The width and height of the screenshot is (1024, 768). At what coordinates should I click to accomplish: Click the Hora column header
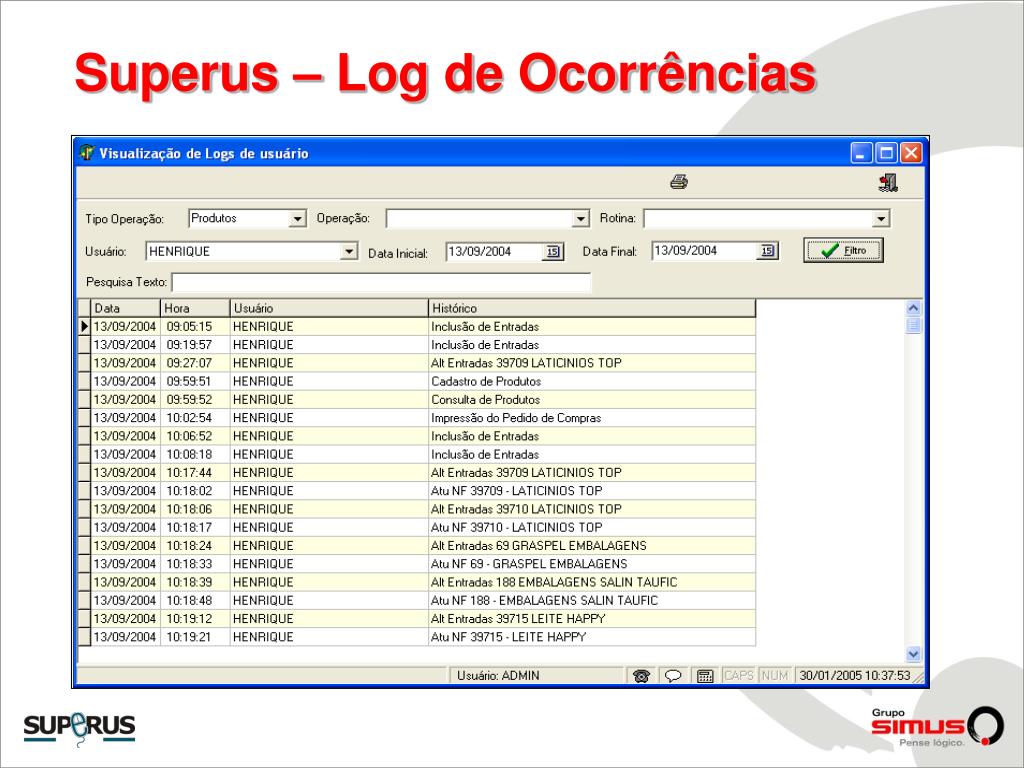tap(195, 308)
